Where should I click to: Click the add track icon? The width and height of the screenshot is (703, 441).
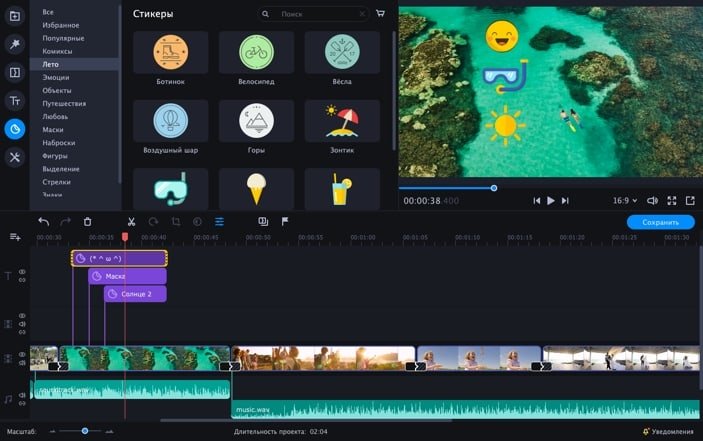click(x=15, y=237)
